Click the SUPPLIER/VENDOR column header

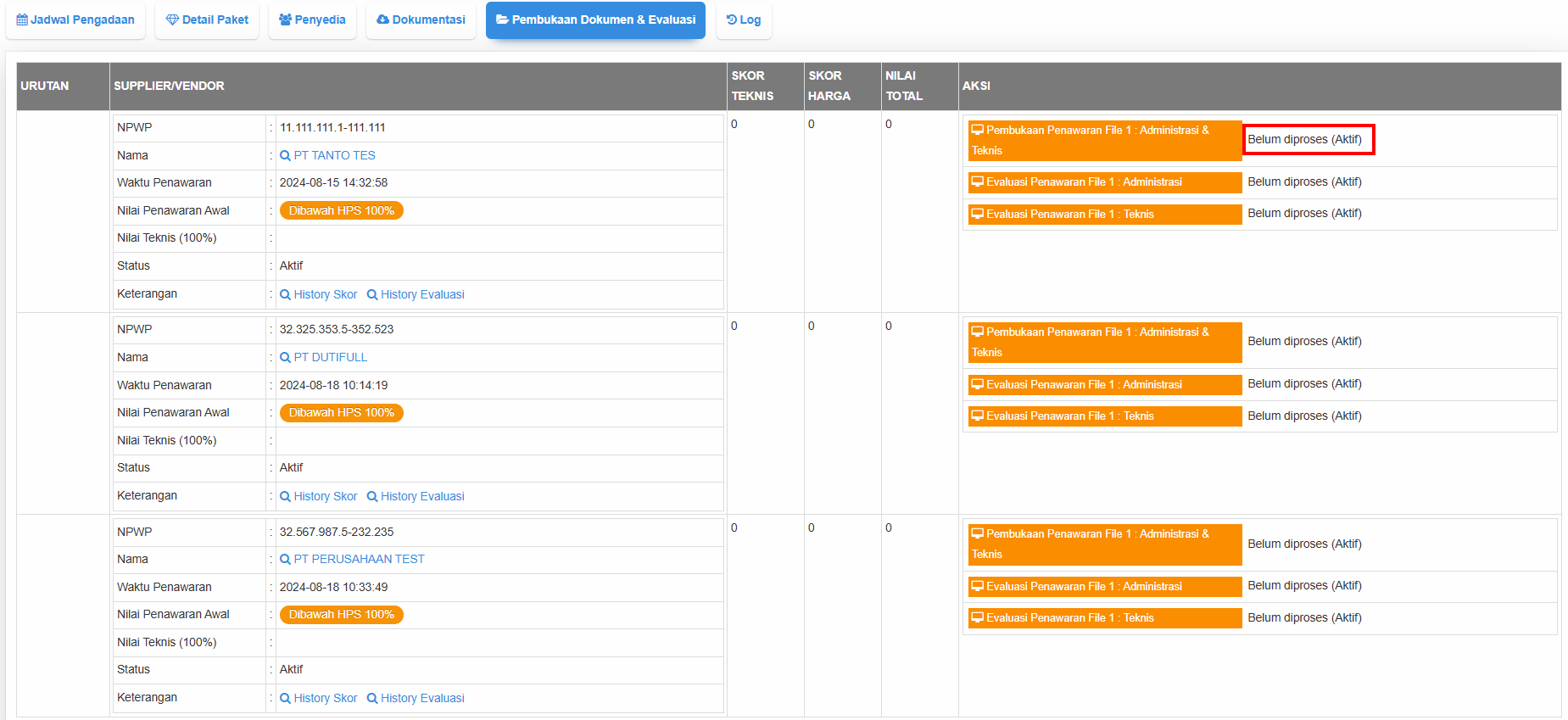pos(170,87)
